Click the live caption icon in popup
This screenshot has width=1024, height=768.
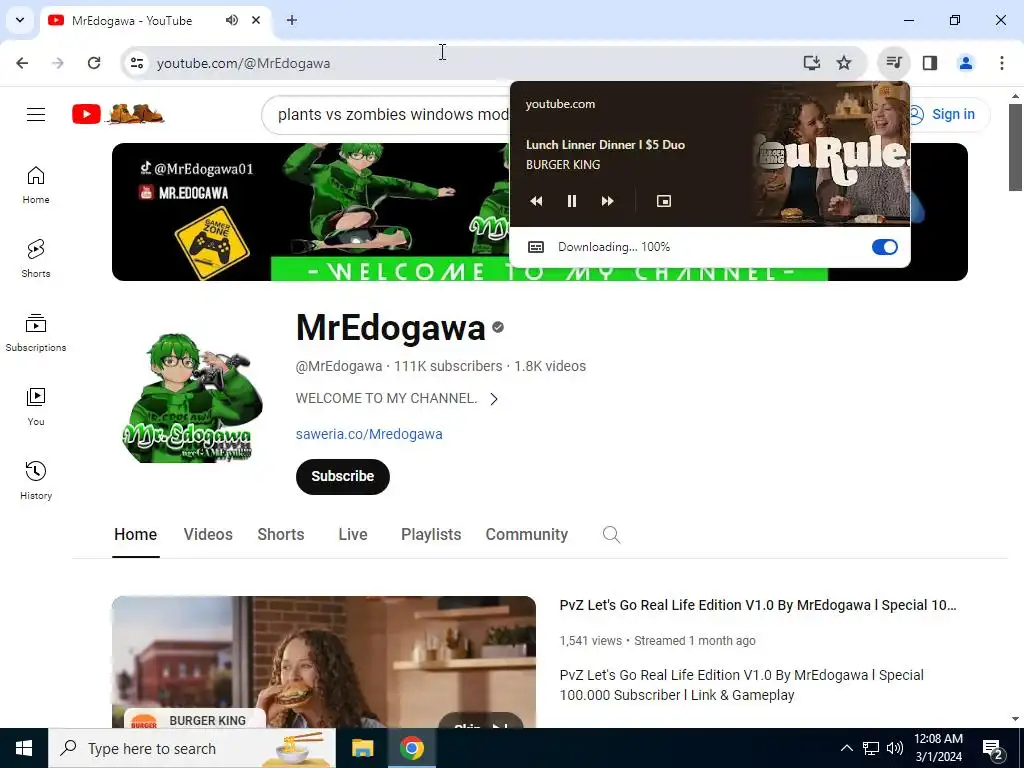click(x=536, y=247)
